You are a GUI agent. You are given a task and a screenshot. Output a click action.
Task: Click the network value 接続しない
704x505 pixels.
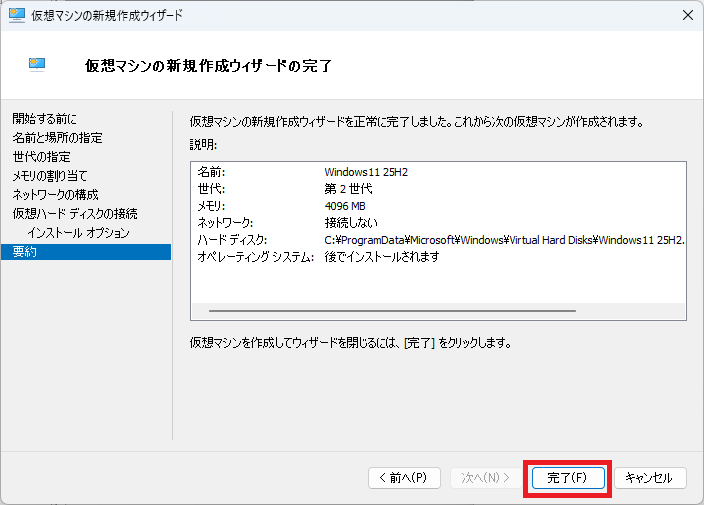[351, 223]
